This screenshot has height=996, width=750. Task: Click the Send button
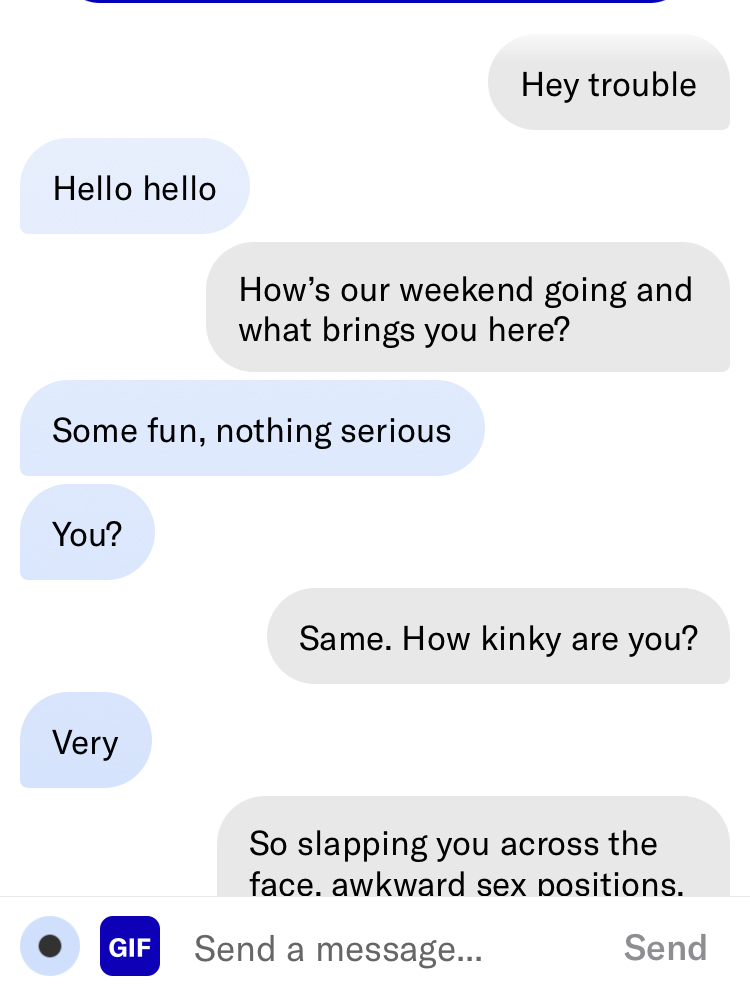click(x=665, y=948)
